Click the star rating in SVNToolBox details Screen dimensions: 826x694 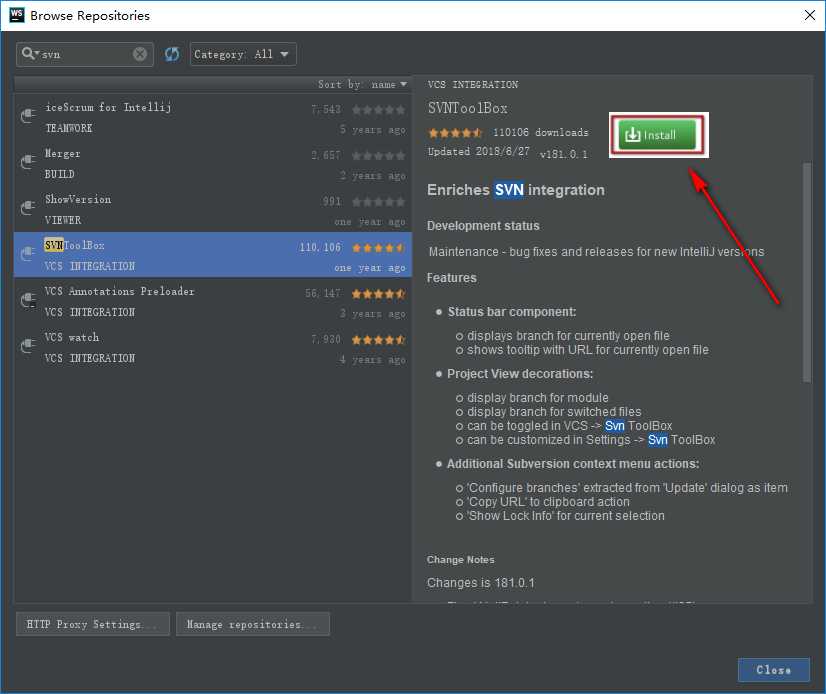pos(455,133)
